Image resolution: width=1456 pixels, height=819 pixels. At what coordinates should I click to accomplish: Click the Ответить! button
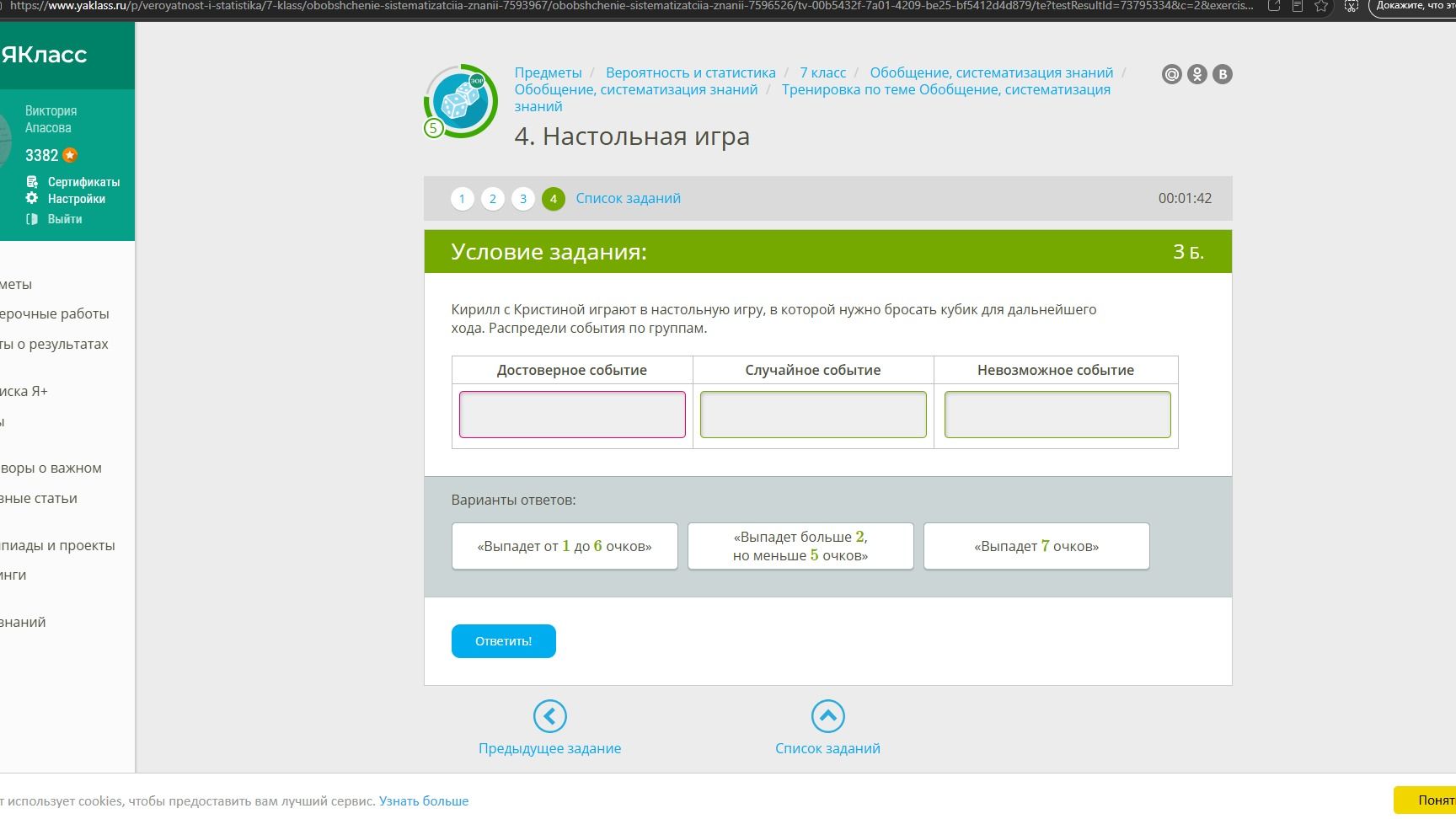(503, 641)
